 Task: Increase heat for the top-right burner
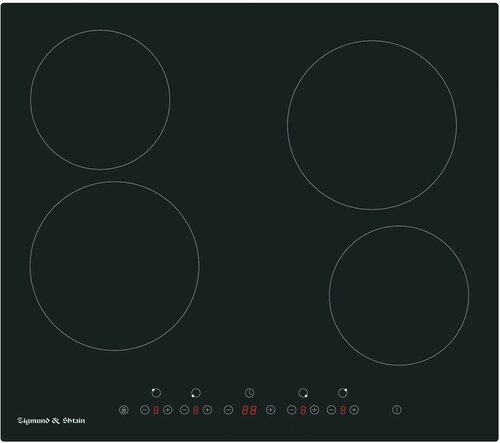354,410
